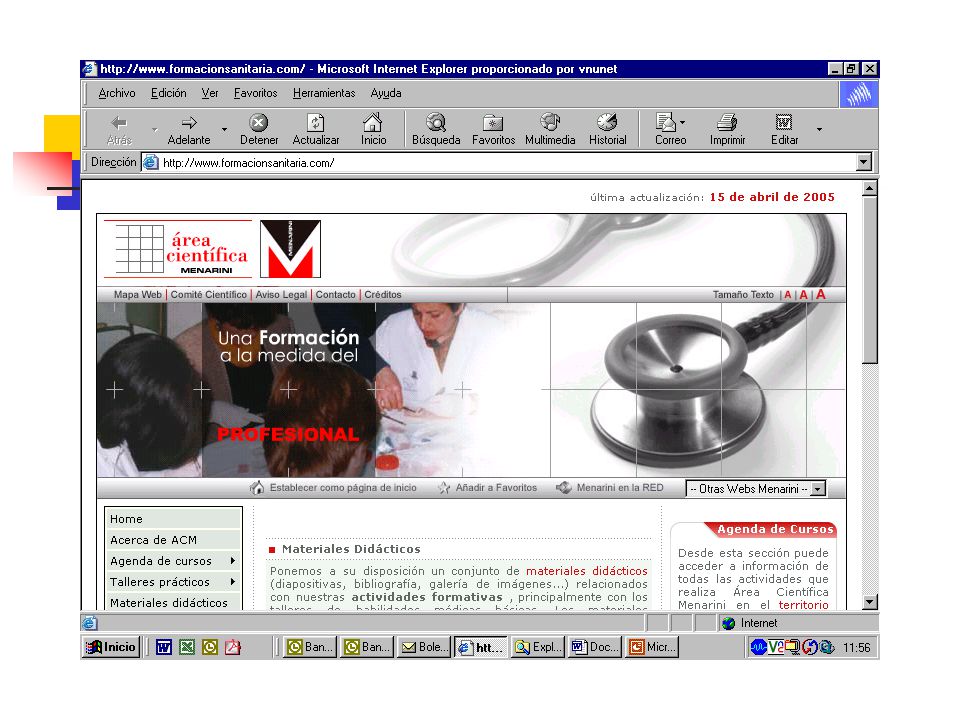Switch to the Bole... mail taskbar button
Viewport: 960px width, 720px height.
424,647
